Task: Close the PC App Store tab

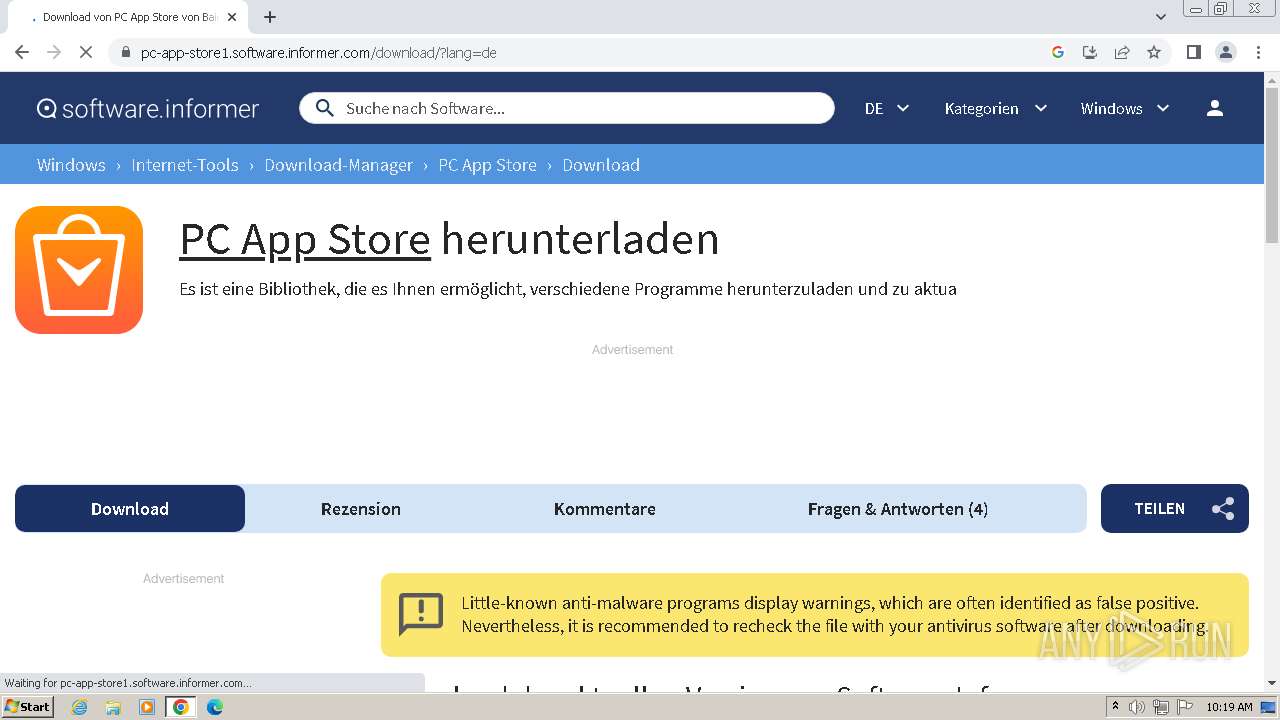Action: (232, 17)
